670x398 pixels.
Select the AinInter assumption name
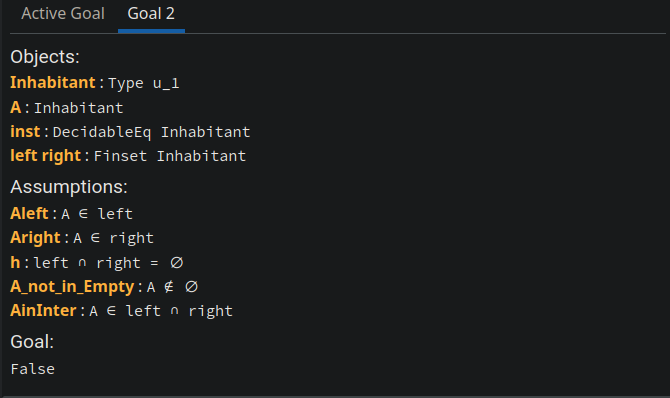43,310
